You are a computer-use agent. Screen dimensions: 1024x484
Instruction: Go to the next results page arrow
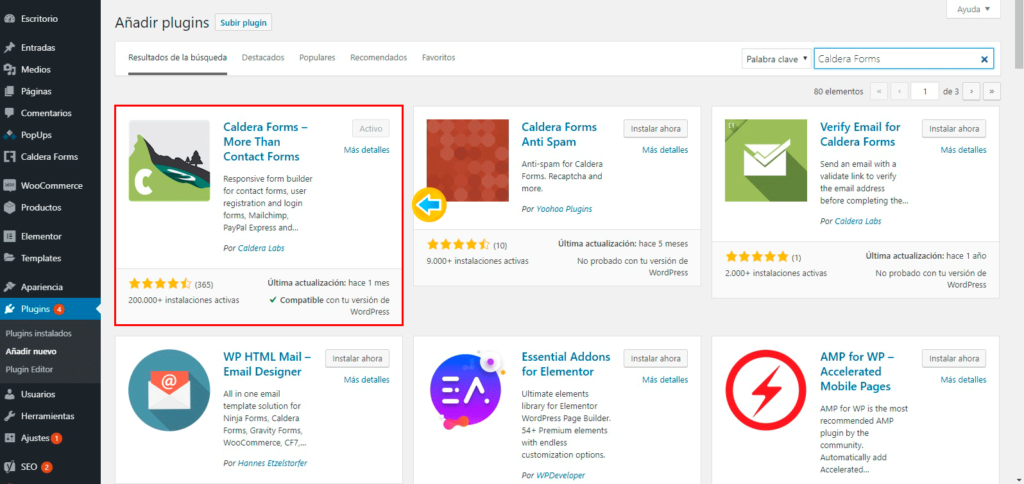click(x=972, y=91)
